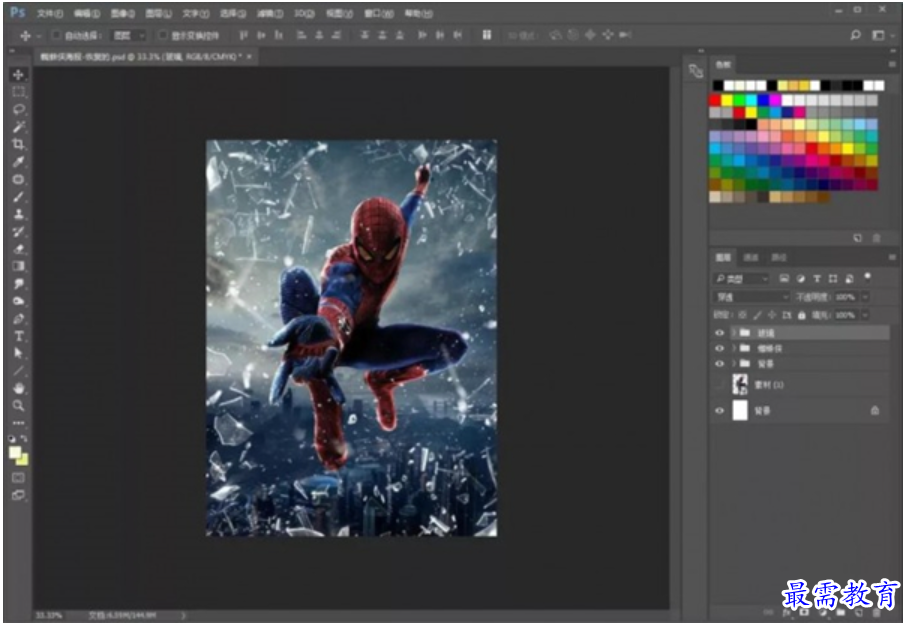Open the Edit Toolbar three-dots button

click(18, 423)
